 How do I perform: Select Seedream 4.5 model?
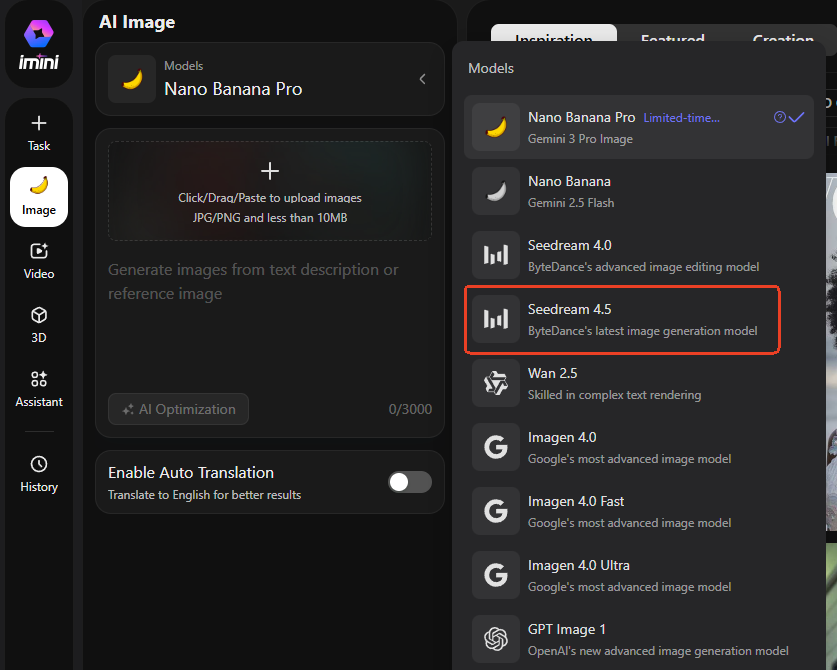622,319
